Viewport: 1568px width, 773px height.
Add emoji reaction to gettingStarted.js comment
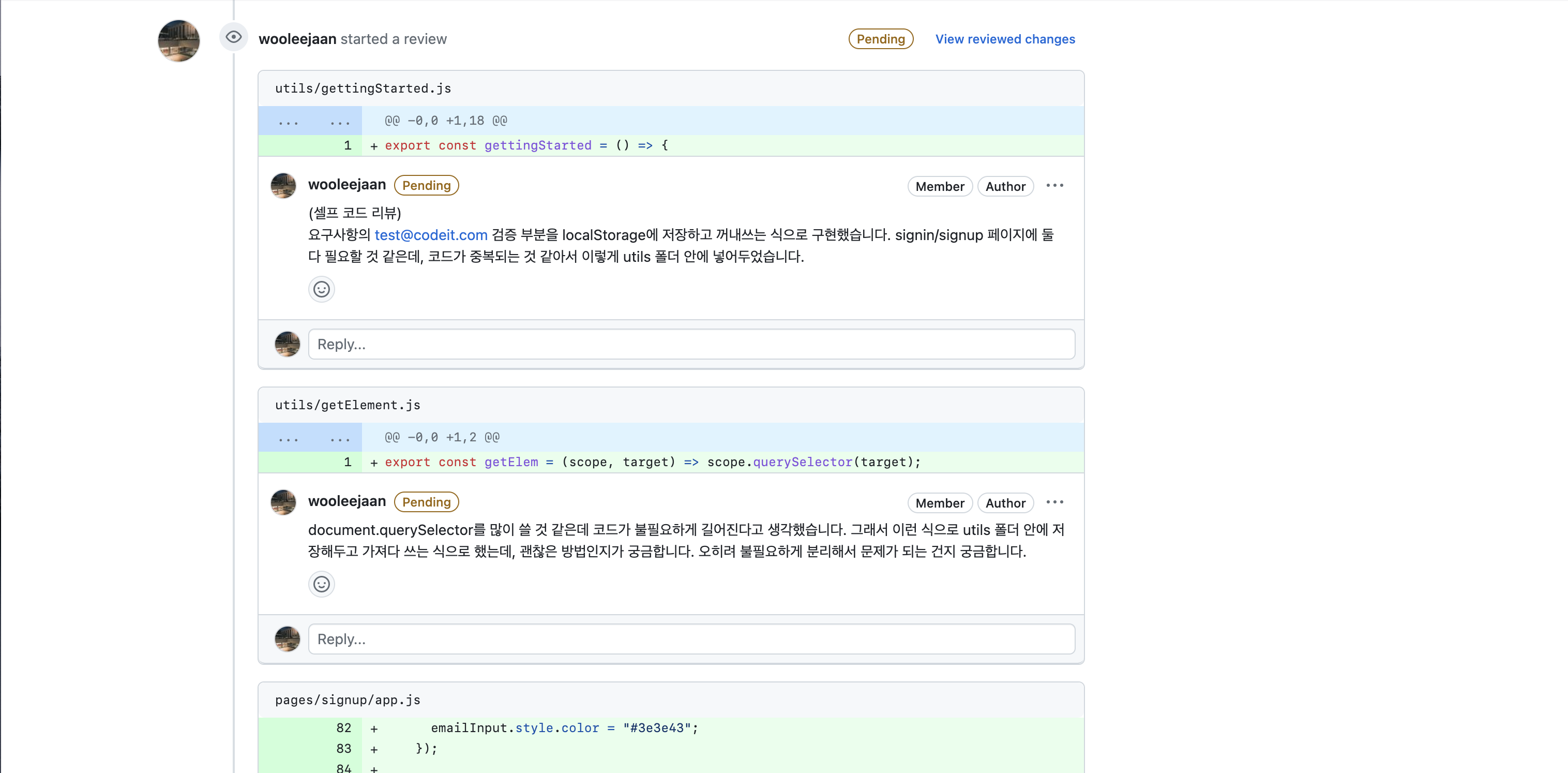321,289
